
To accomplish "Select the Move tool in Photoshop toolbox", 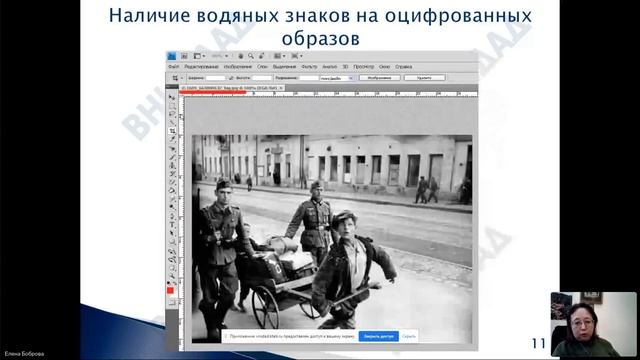I will tap(172, 97).
